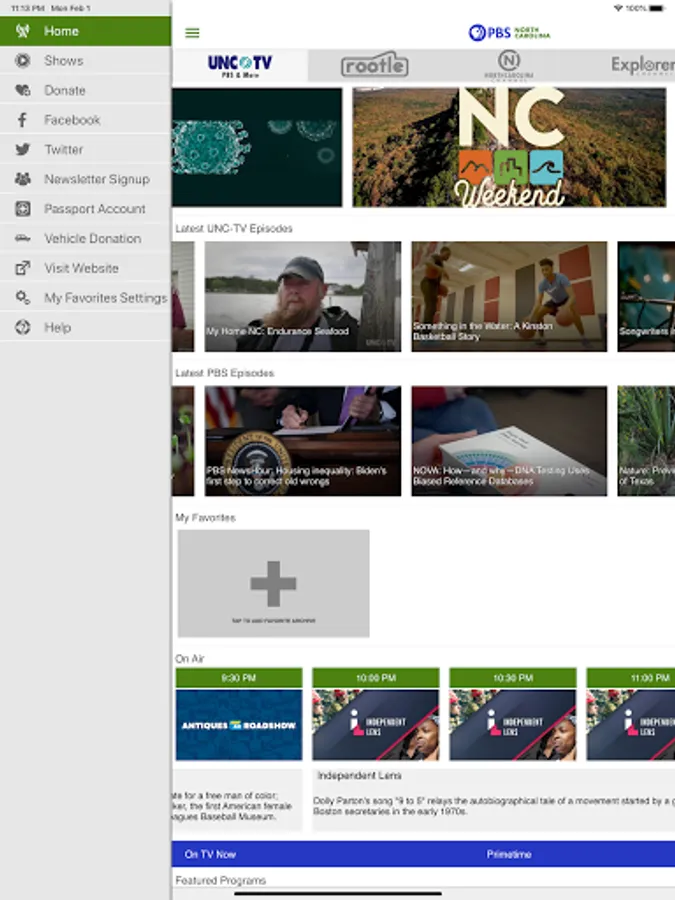Select Newsletter Signup menu entry
The width and height of the screenshot is (675, 900).
[86, 179]
